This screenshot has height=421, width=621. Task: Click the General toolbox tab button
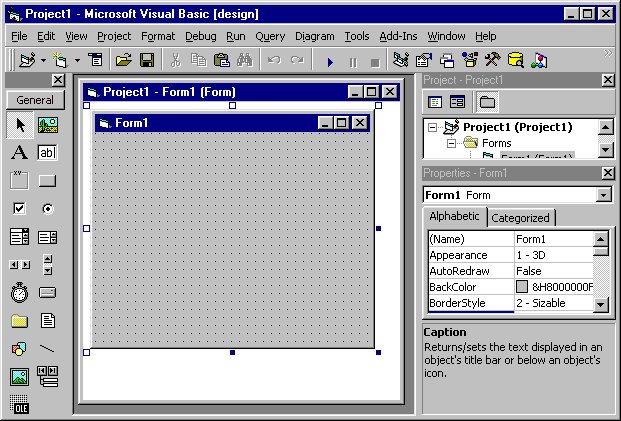pos(35,100)
